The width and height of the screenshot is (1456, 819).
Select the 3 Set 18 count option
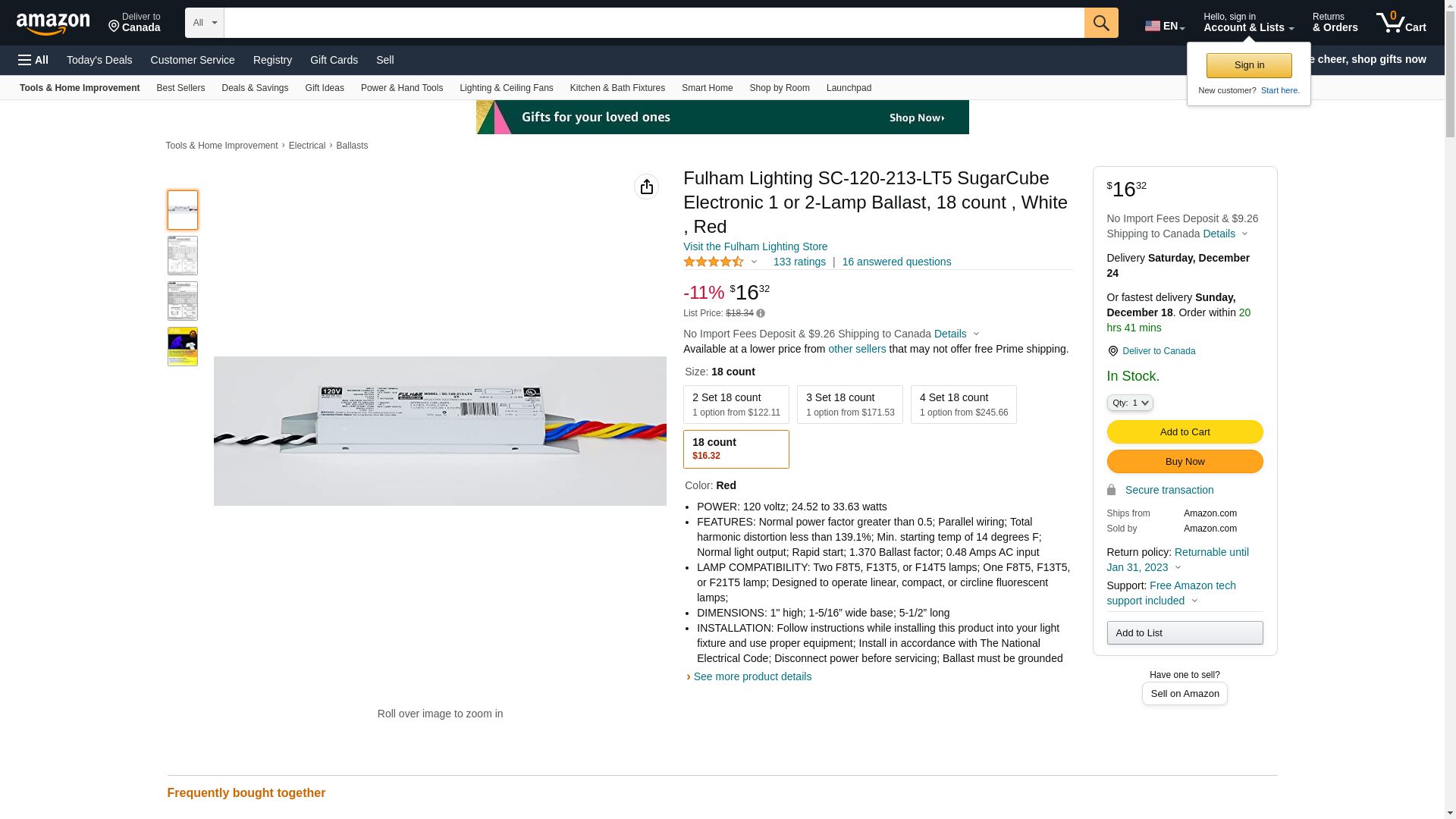(x=849, y=404)
